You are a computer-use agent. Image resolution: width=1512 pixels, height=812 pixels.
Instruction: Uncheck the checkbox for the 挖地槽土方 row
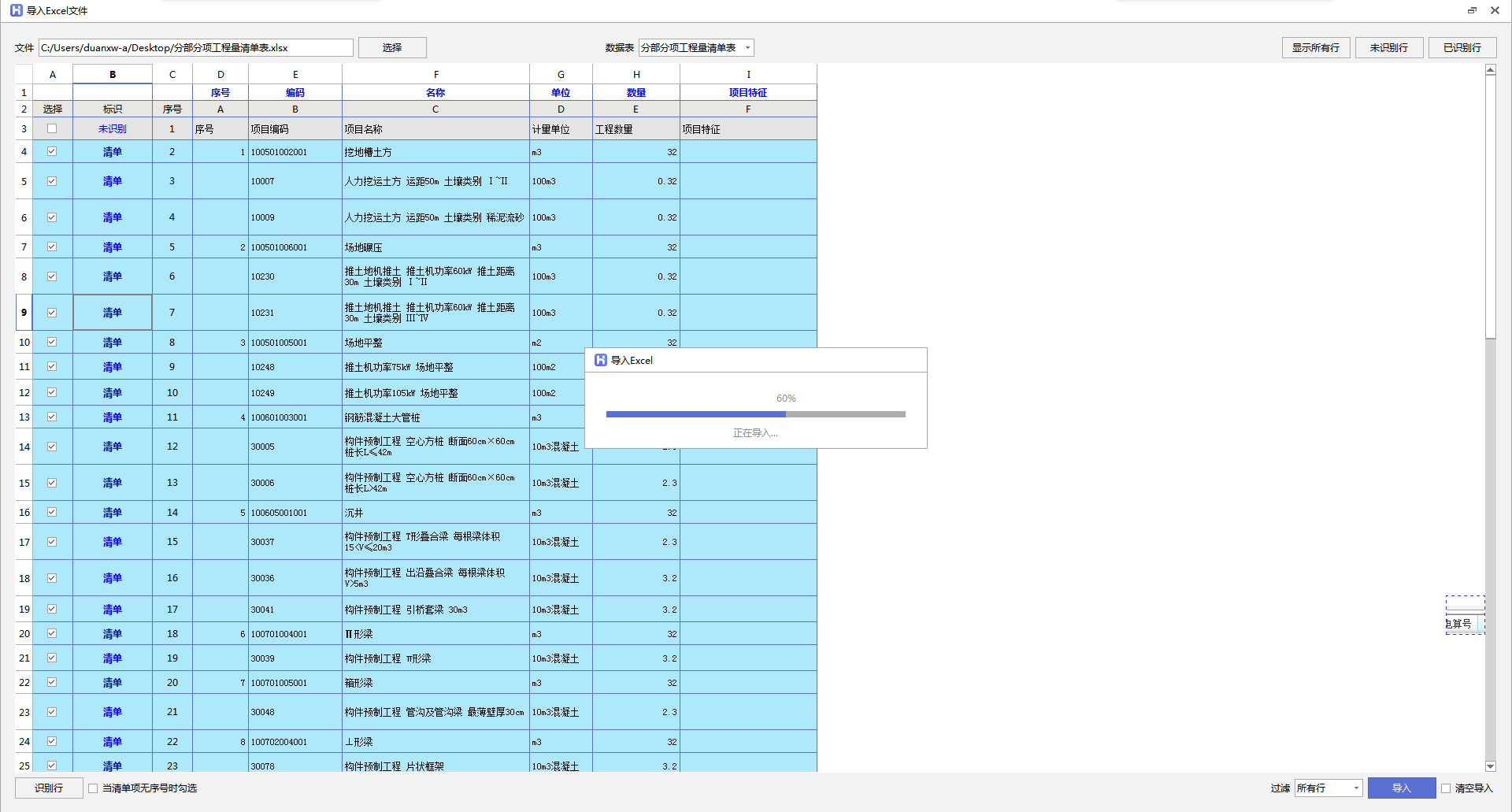[x=52, y=151]
